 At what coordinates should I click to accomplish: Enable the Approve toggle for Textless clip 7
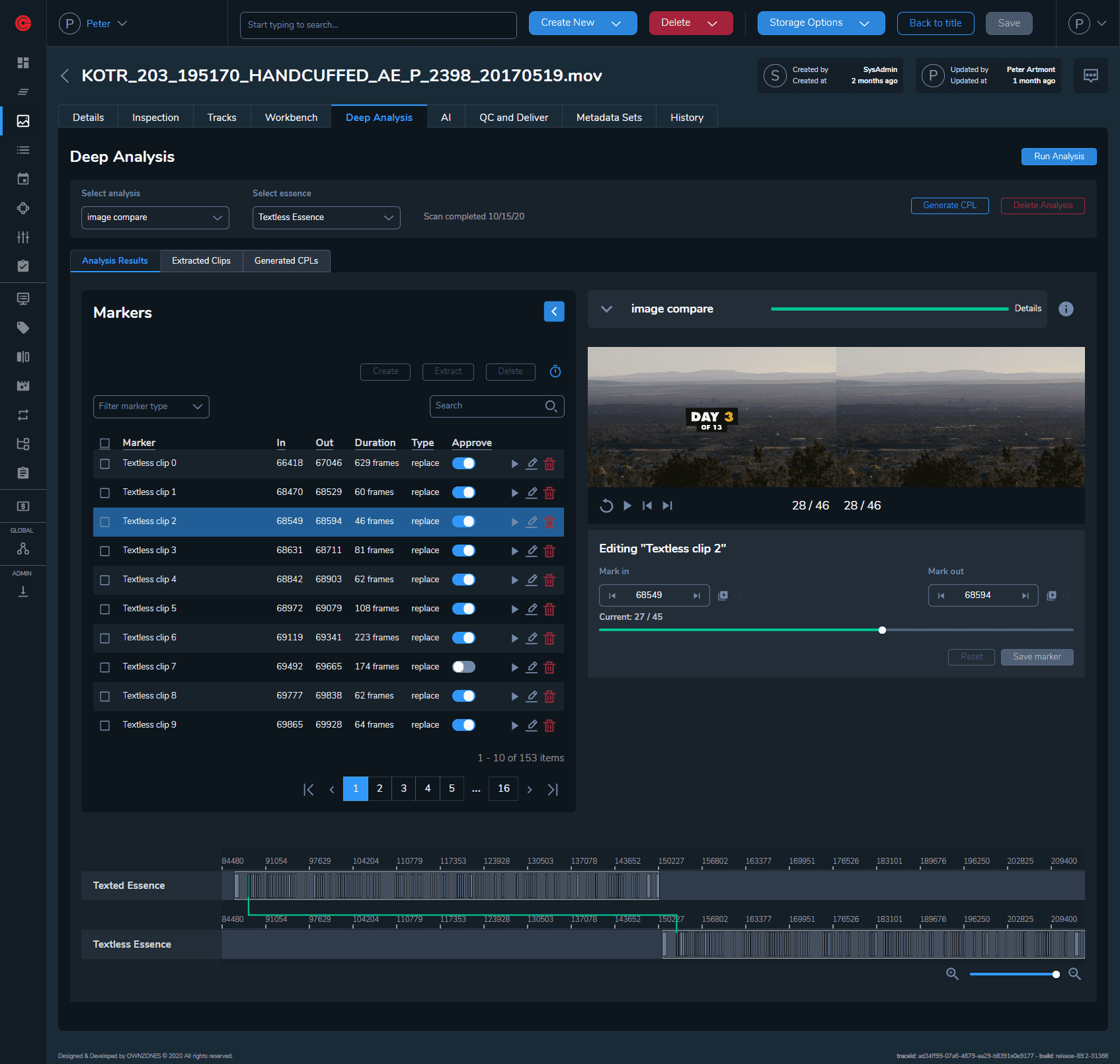point(463,667)
